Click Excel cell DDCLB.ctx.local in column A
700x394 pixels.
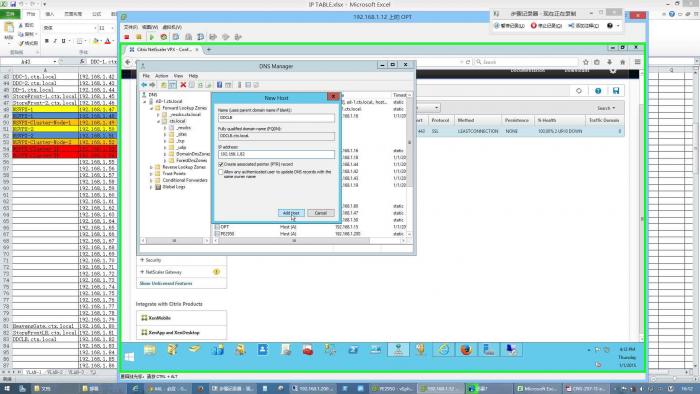[x=45, y=339]
